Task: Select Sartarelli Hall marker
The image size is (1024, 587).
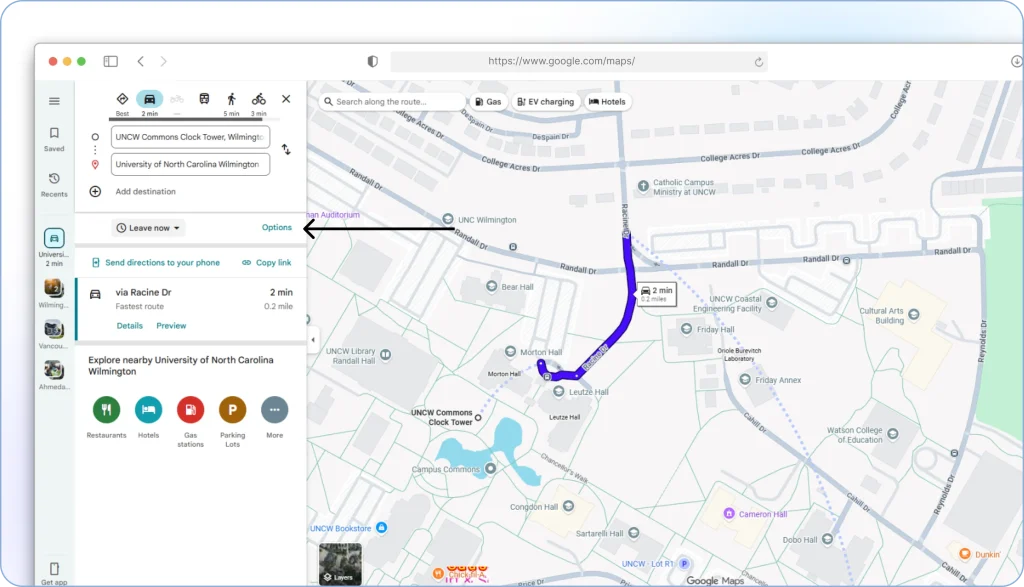Action: tap(633, 533)
